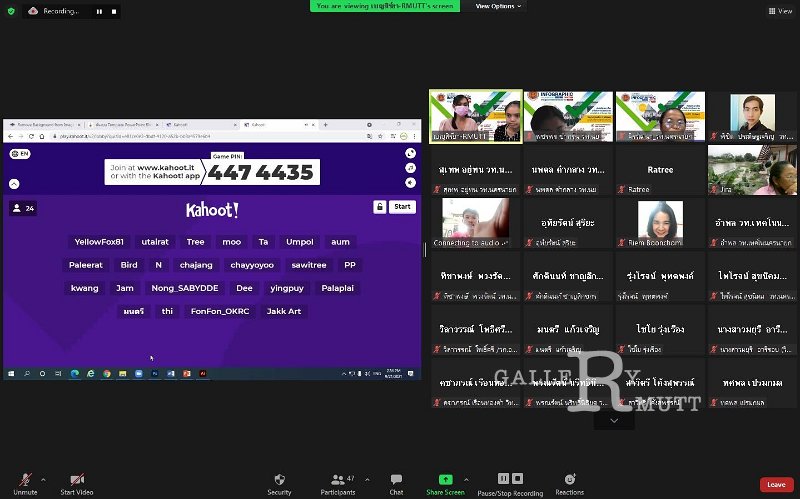Select the RMUTT presenter video tile
The image size is (800, 499).
[x=476, y=117]
